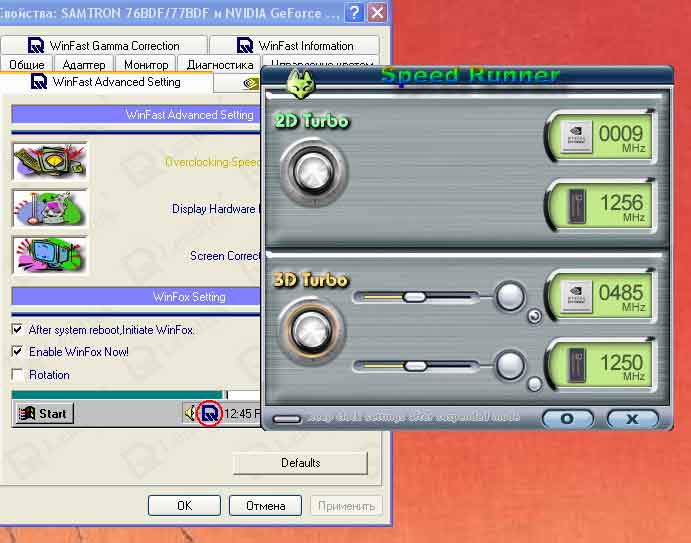Uncheck After system reboot, Initiate WinFox
The image size is (691, 543).
click(17, 329)
